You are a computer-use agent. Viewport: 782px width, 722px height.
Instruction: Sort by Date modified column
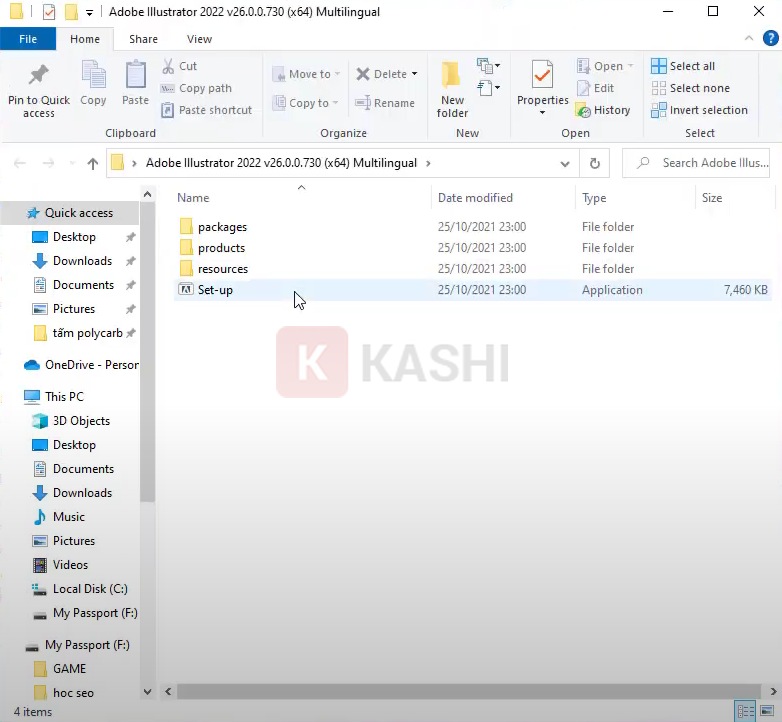pyautogui.click(x=475, y=198)
